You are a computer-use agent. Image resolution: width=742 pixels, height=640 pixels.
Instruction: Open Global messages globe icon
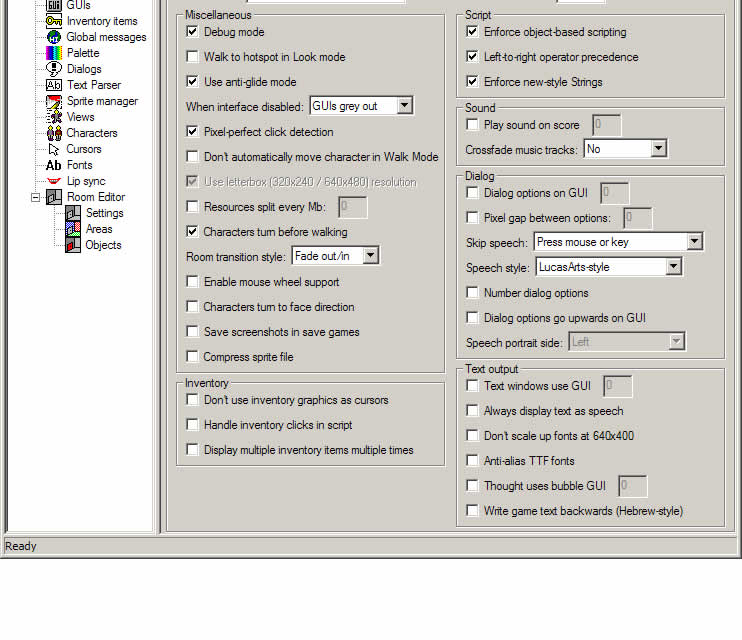[x=53, y=37]
